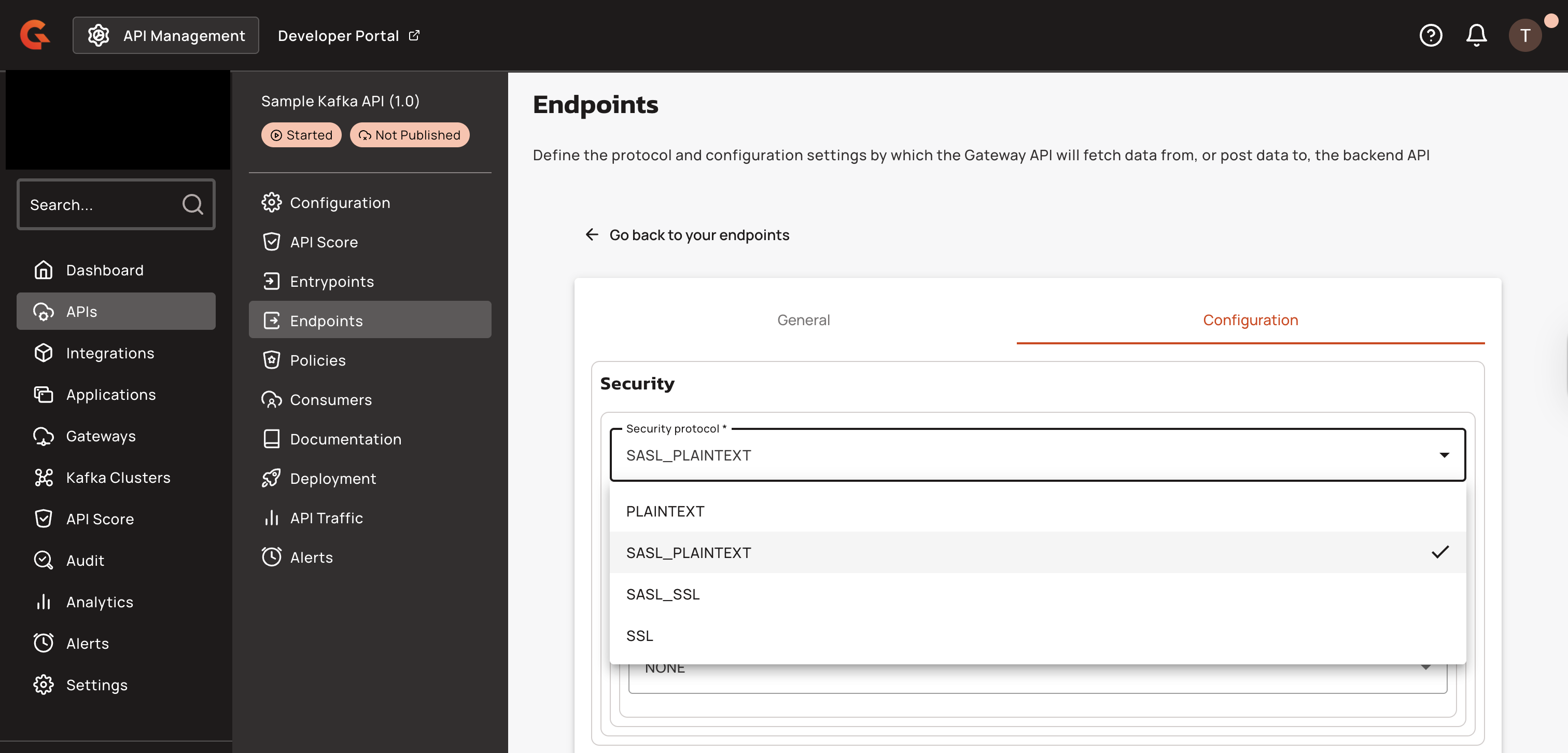The image size is (1568, 753).
Task: Click the help question mark icon
Action: point(1431,35)
